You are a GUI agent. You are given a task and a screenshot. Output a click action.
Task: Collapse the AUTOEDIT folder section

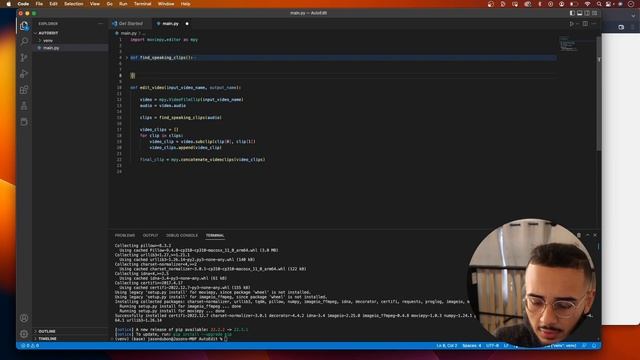point(70,33)
